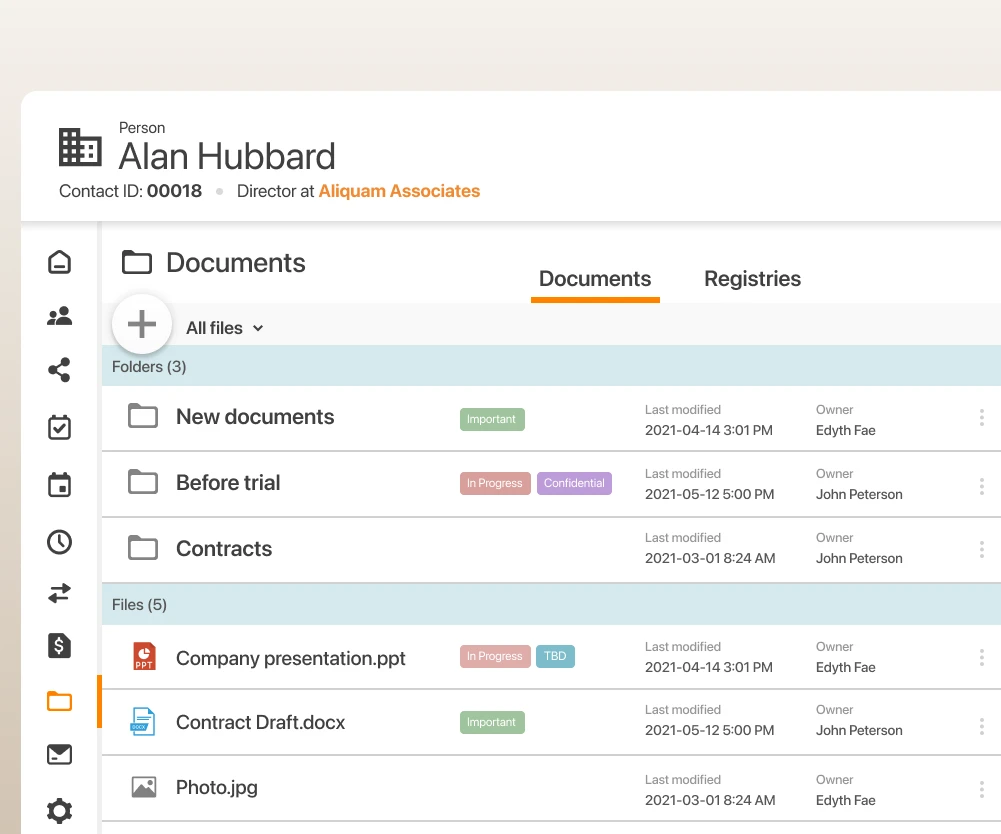Click the Confidential tag on Before trial
Screen dimensions: 1001x834
point(575,483)
